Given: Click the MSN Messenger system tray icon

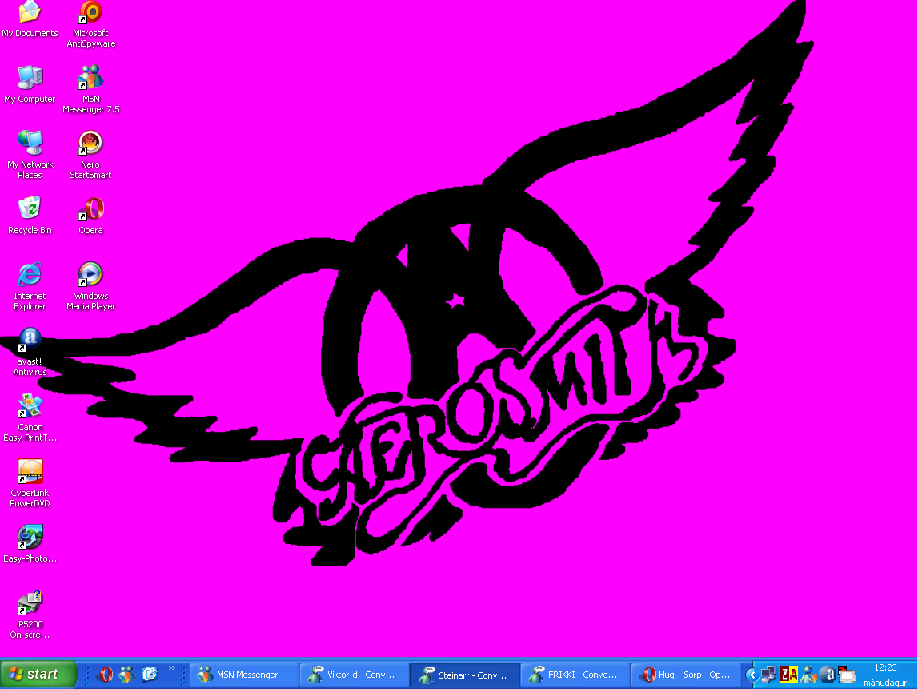Looking at the screenshot, I should click(809, 675).
